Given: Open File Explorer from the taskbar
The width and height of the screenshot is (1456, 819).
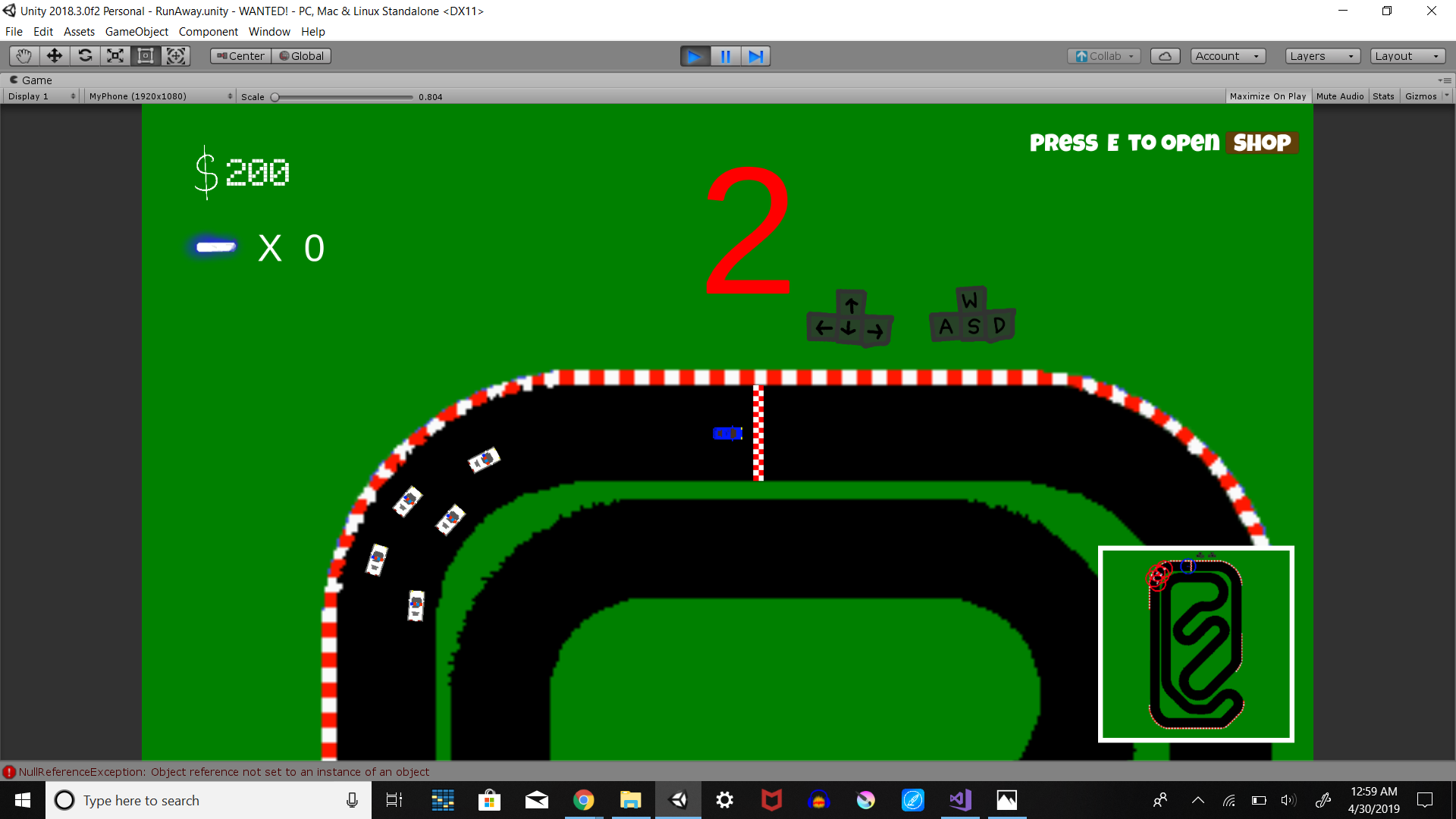Looking at the screenshot, I should pyautogui.click(x=631, y=800).
